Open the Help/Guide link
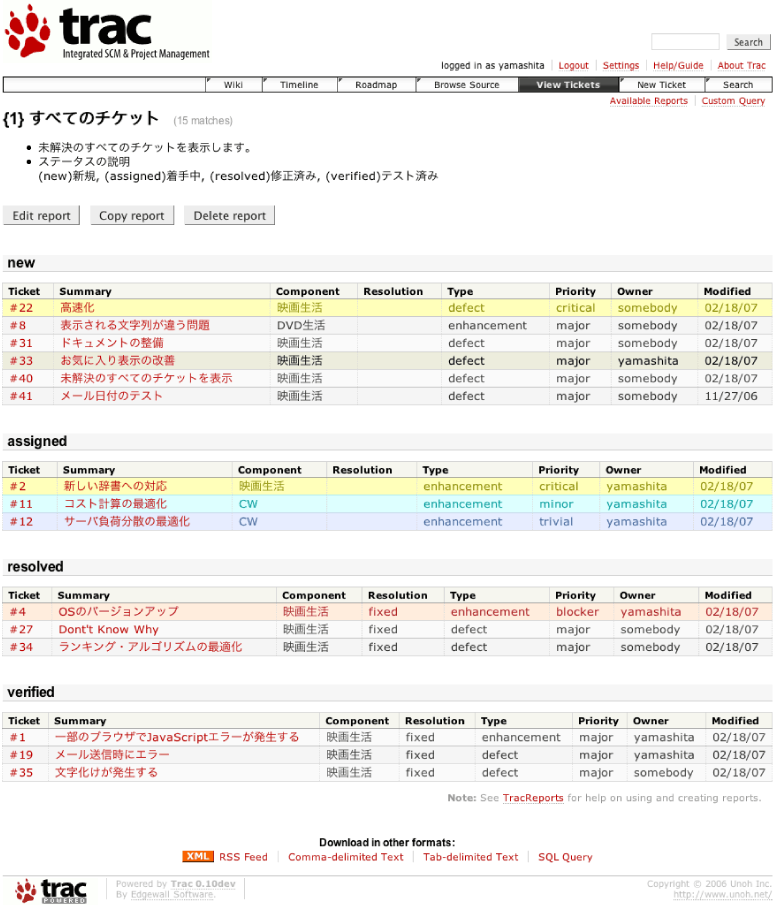 click(x=678, y=66)
